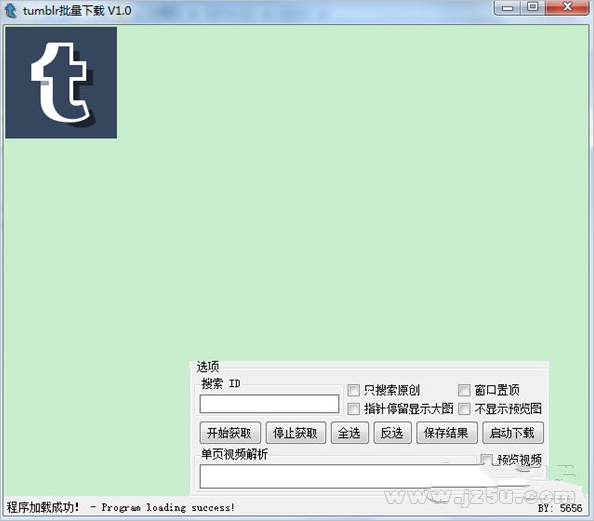Click 停止获取 button
This screenshot has height=521, width=594.
(x=295, y=433)
